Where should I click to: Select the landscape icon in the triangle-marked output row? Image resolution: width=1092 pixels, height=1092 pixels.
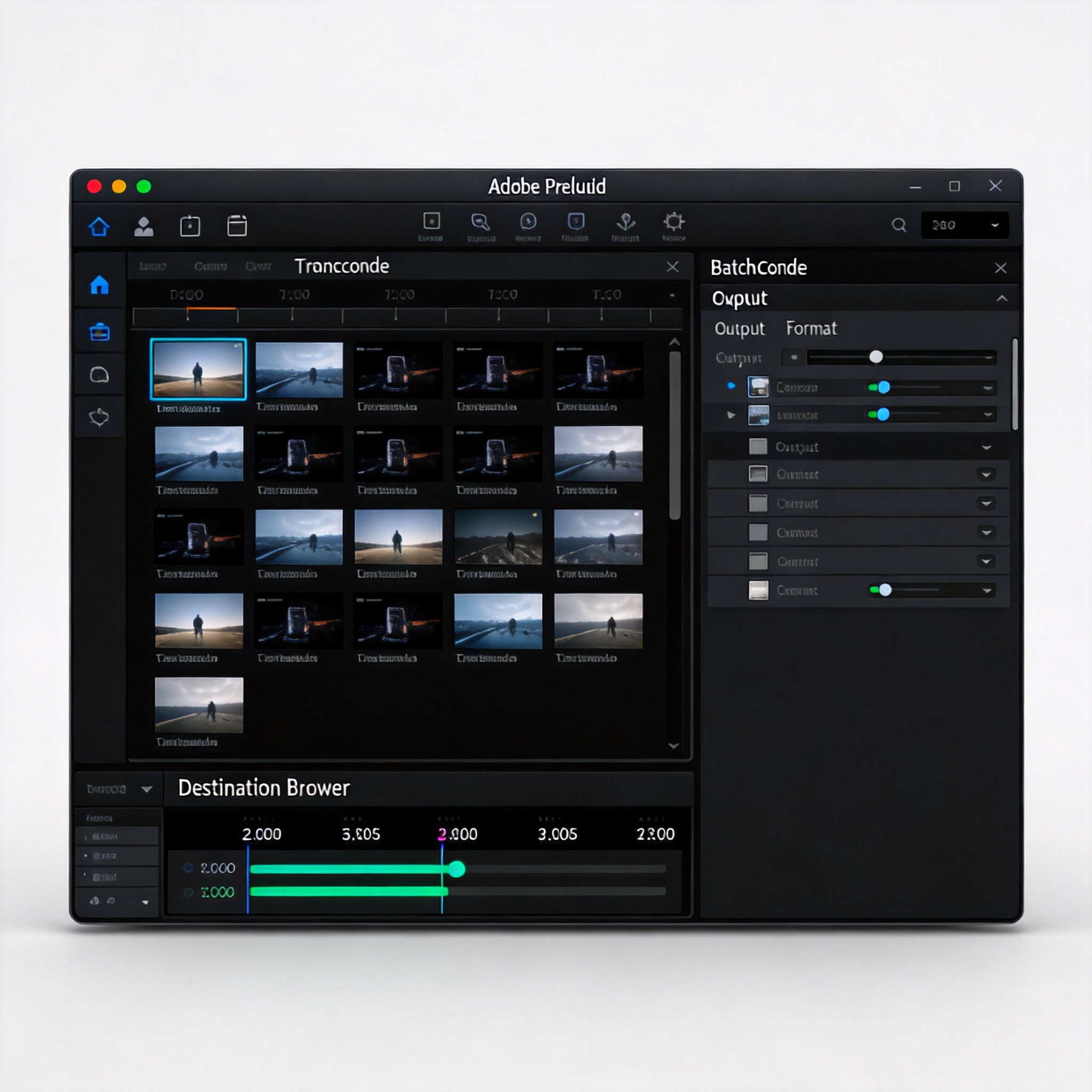[x=758, y=415]
